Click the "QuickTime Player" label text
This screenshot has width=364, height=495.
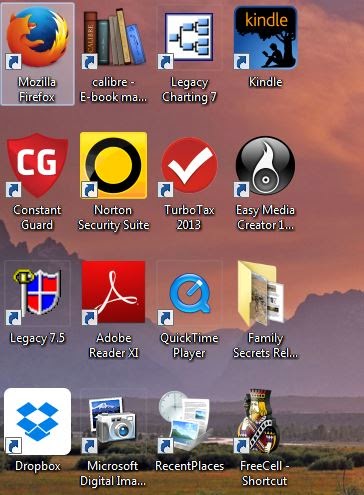189,345
